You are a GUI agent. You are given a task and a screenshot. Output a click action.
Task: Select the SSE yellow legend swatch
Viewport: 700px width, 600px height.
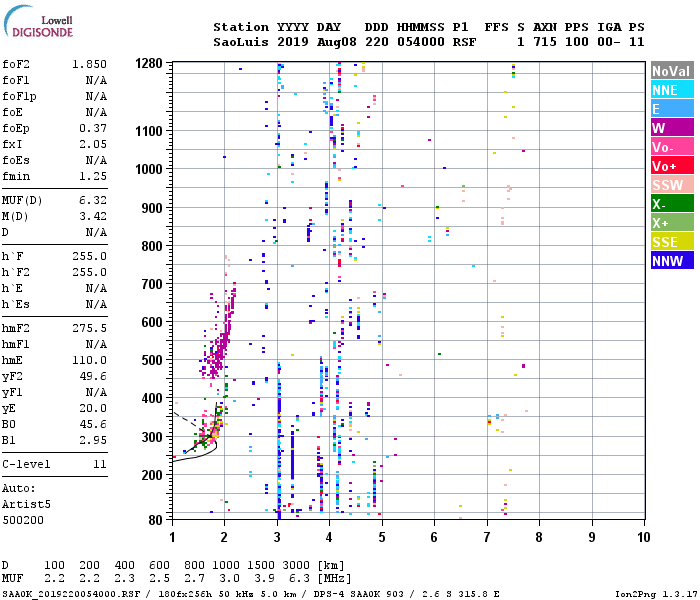[x=672, y=242]
